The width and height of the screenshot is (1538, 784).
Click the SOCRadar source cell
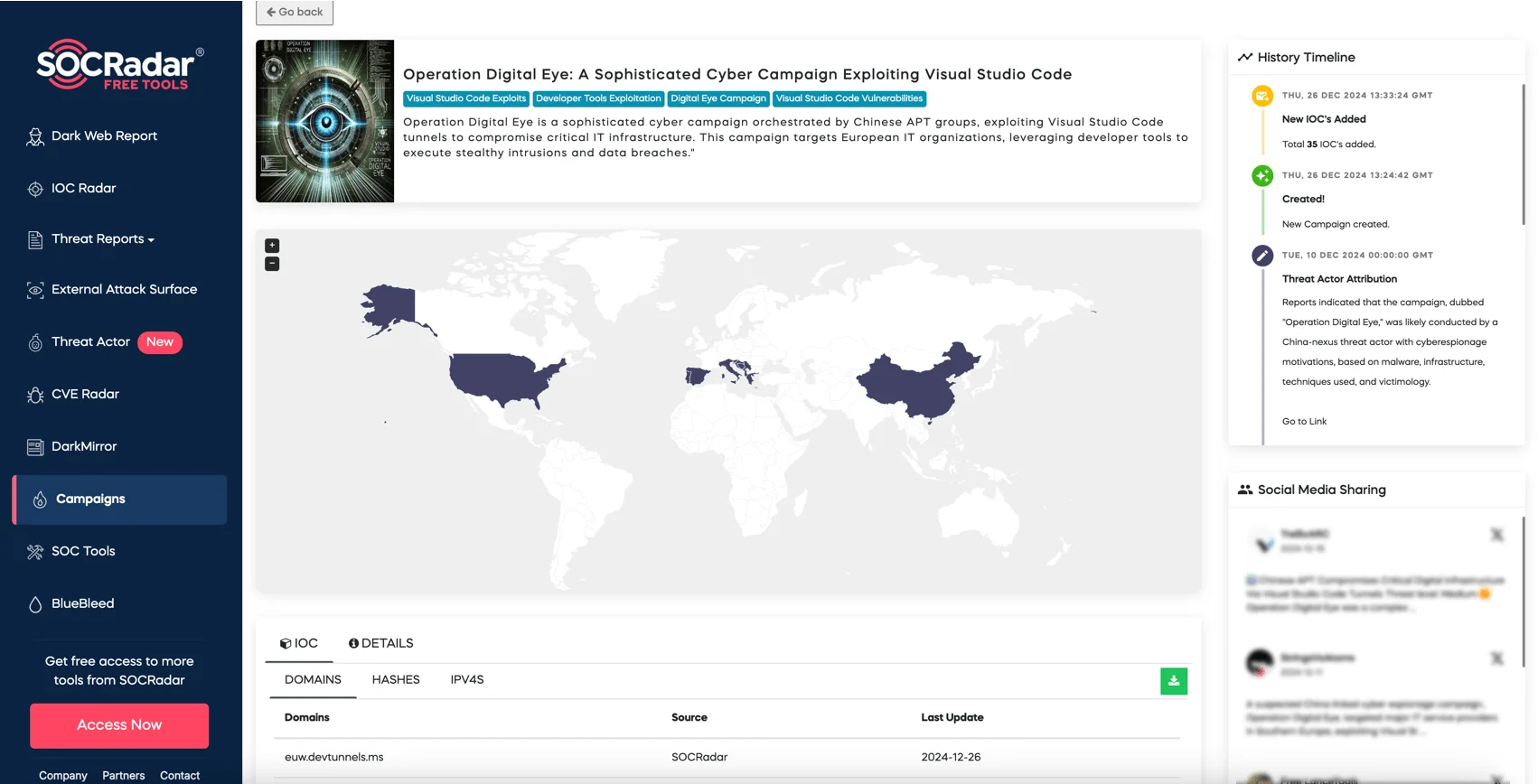click(x=699, y=757)
